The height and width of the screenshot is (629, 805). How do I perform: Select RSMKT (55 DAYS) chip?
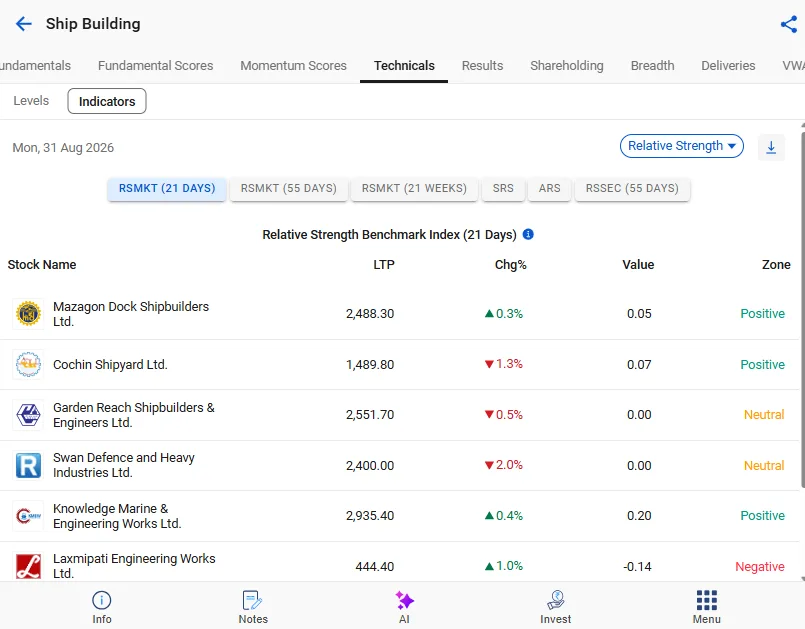click(289, 188)
